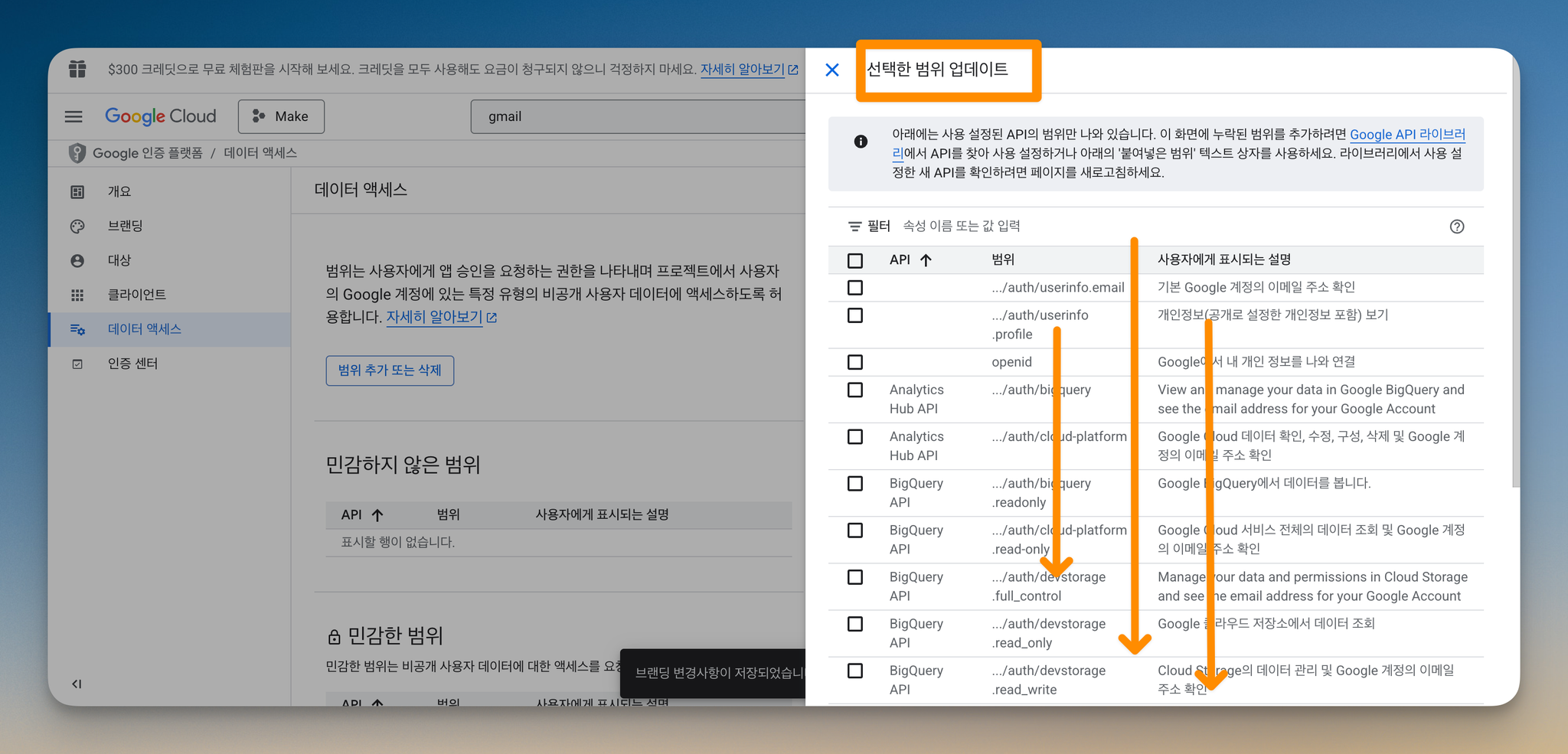Open the Google API 라이브러리 link

[1407, 135]
